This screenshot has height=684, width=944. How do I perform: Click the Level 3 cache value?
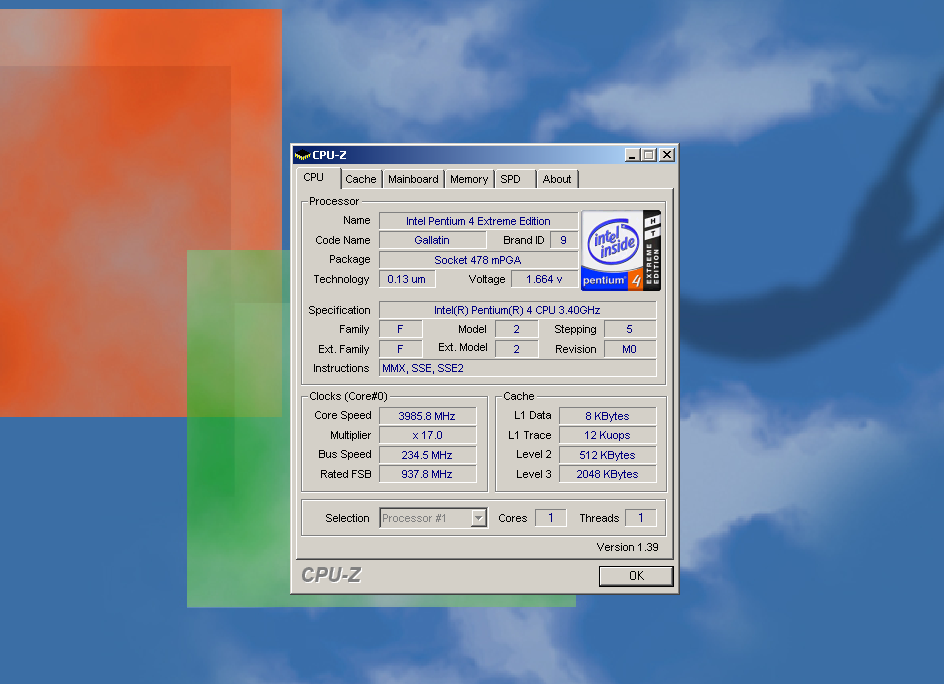tap(607, 474)
